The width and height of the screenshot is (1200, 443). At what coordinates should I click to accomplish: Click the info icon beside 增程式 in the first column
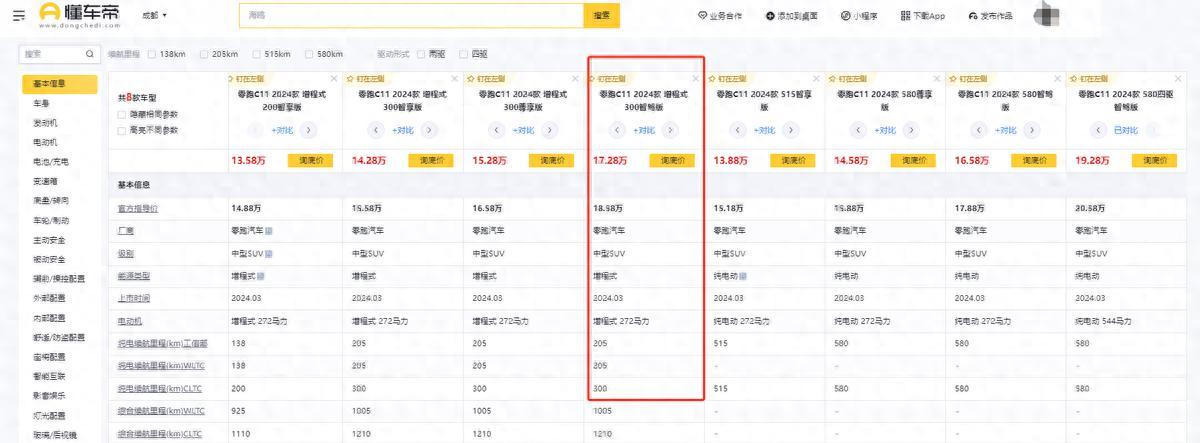click(261, 275)
